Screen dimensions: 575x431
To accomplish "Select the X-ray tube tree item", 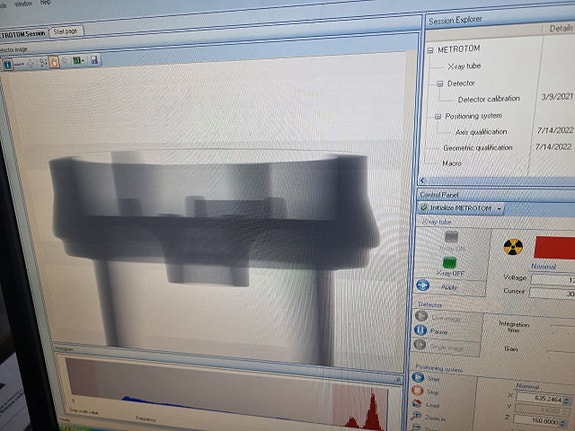I will (x=464, y=66).
